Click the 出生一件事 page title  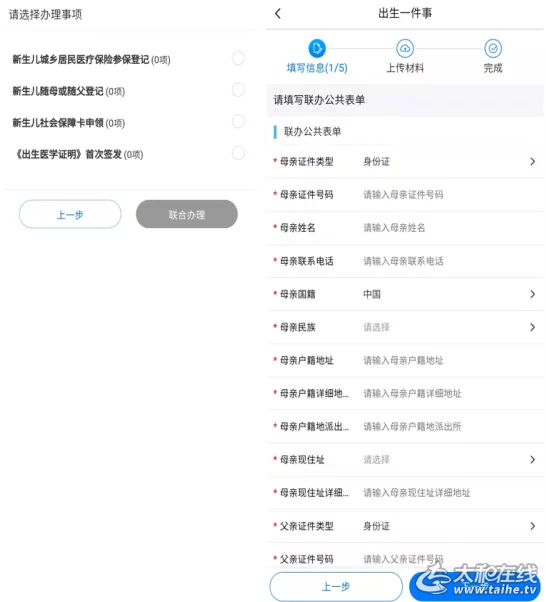405,13
